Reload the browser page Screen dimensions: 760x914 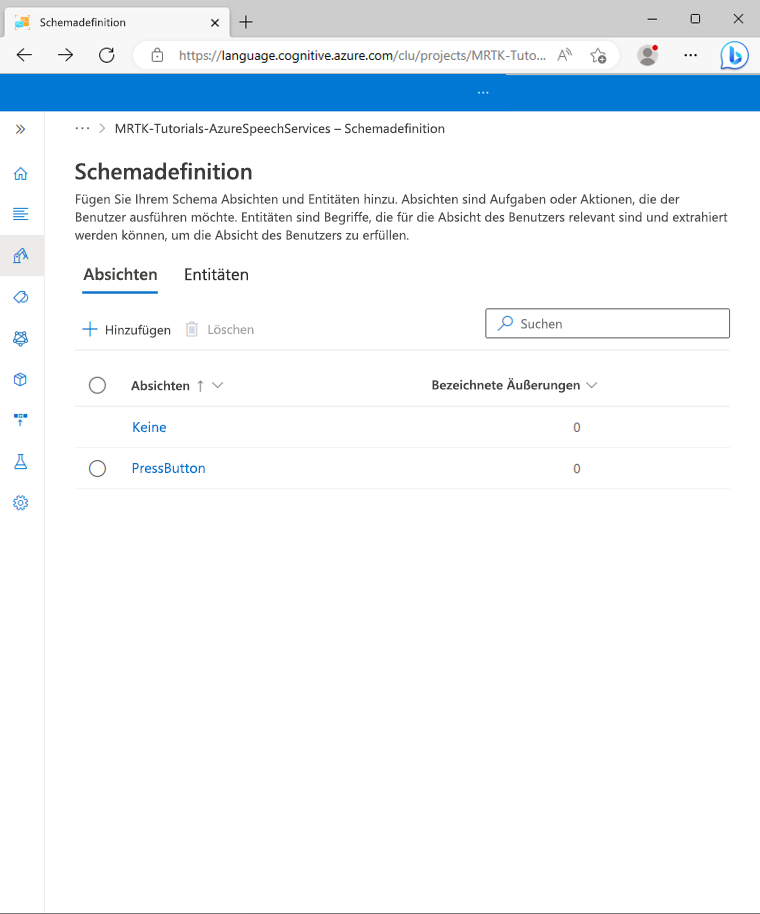tap(107, 55)
